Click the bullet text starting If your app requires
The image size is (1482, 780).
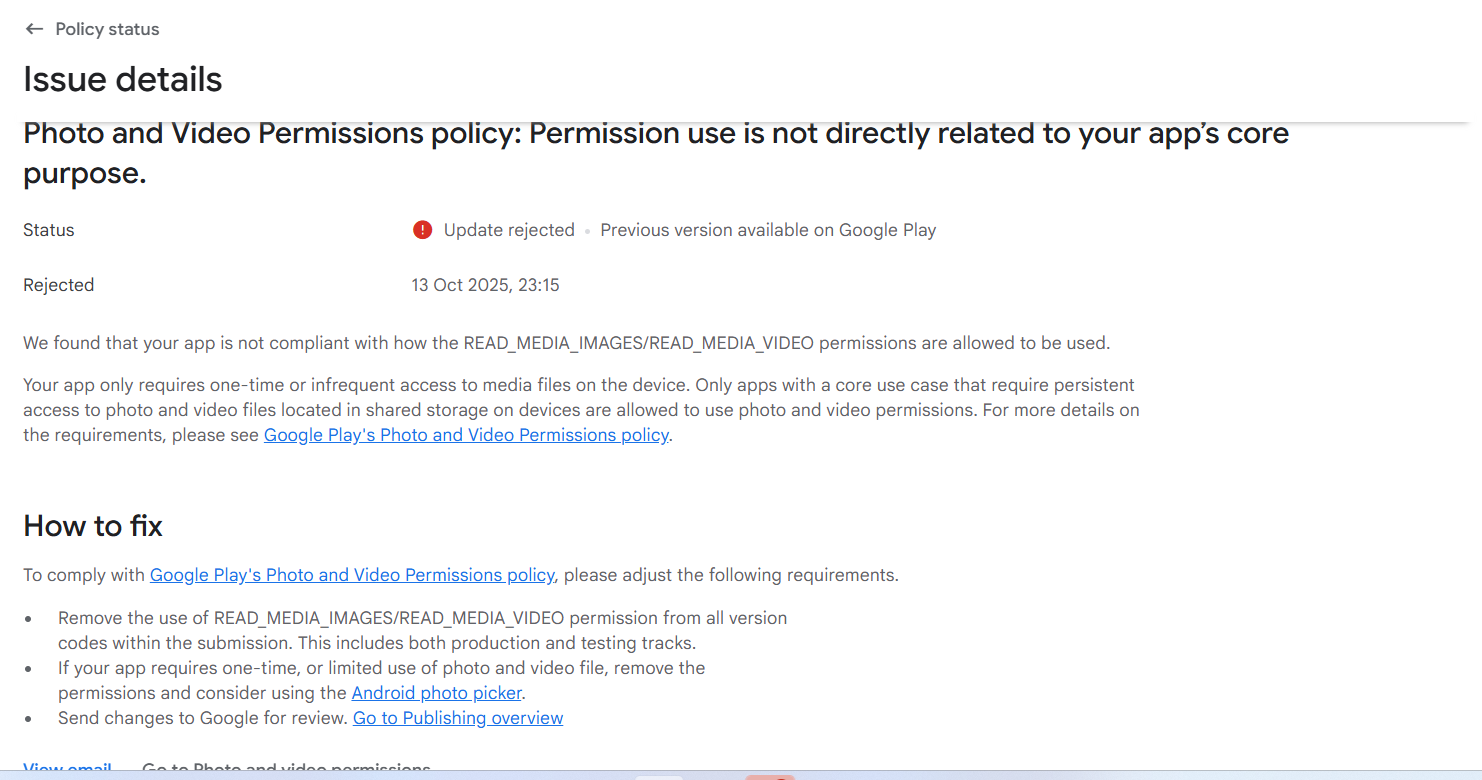381,668
